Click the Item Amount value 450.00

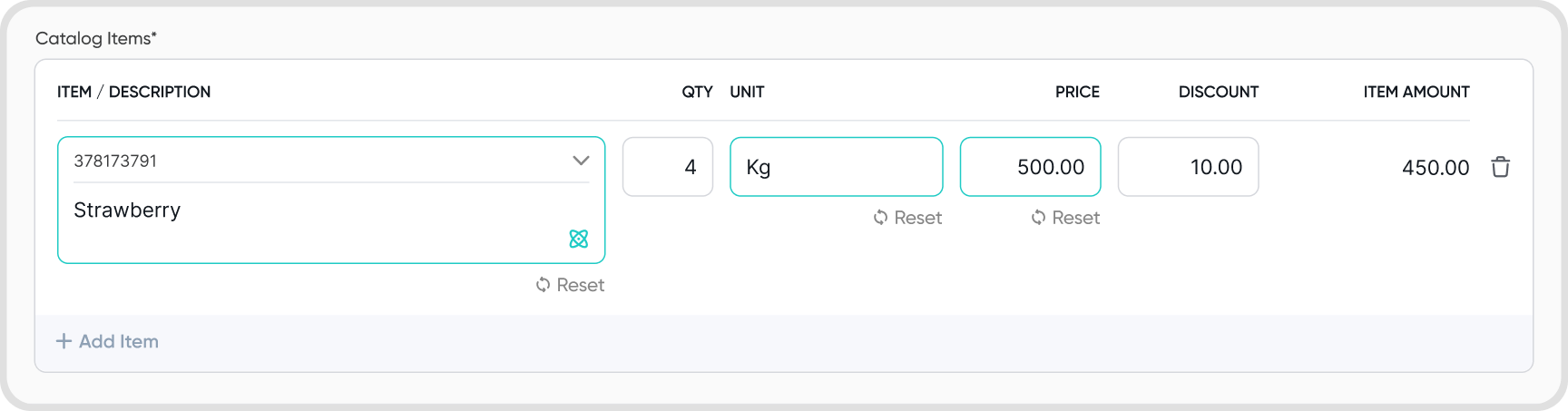click(1436, 168)
